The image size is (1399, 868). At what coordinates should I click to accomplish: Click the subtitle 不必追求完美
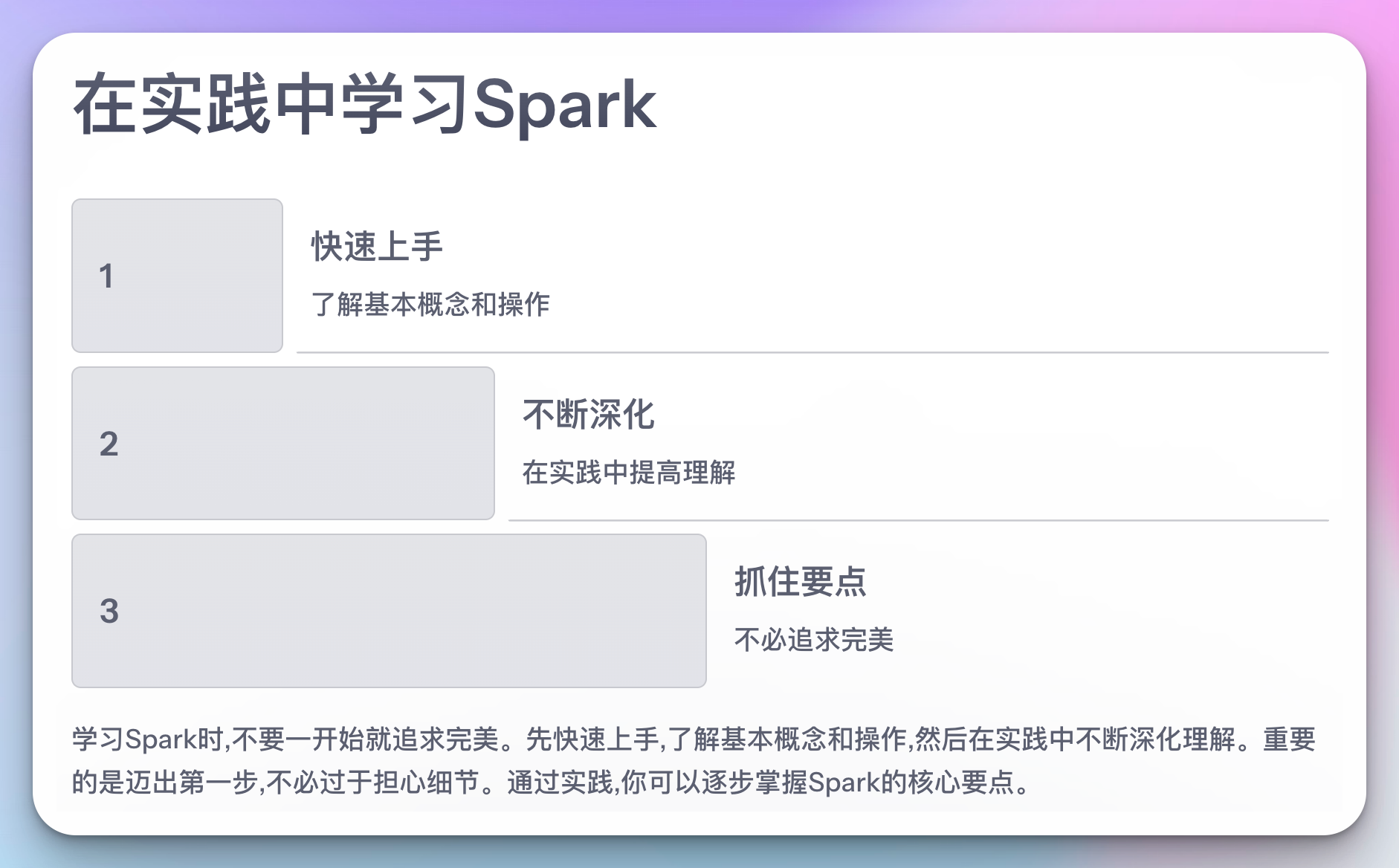coord(814,640)
